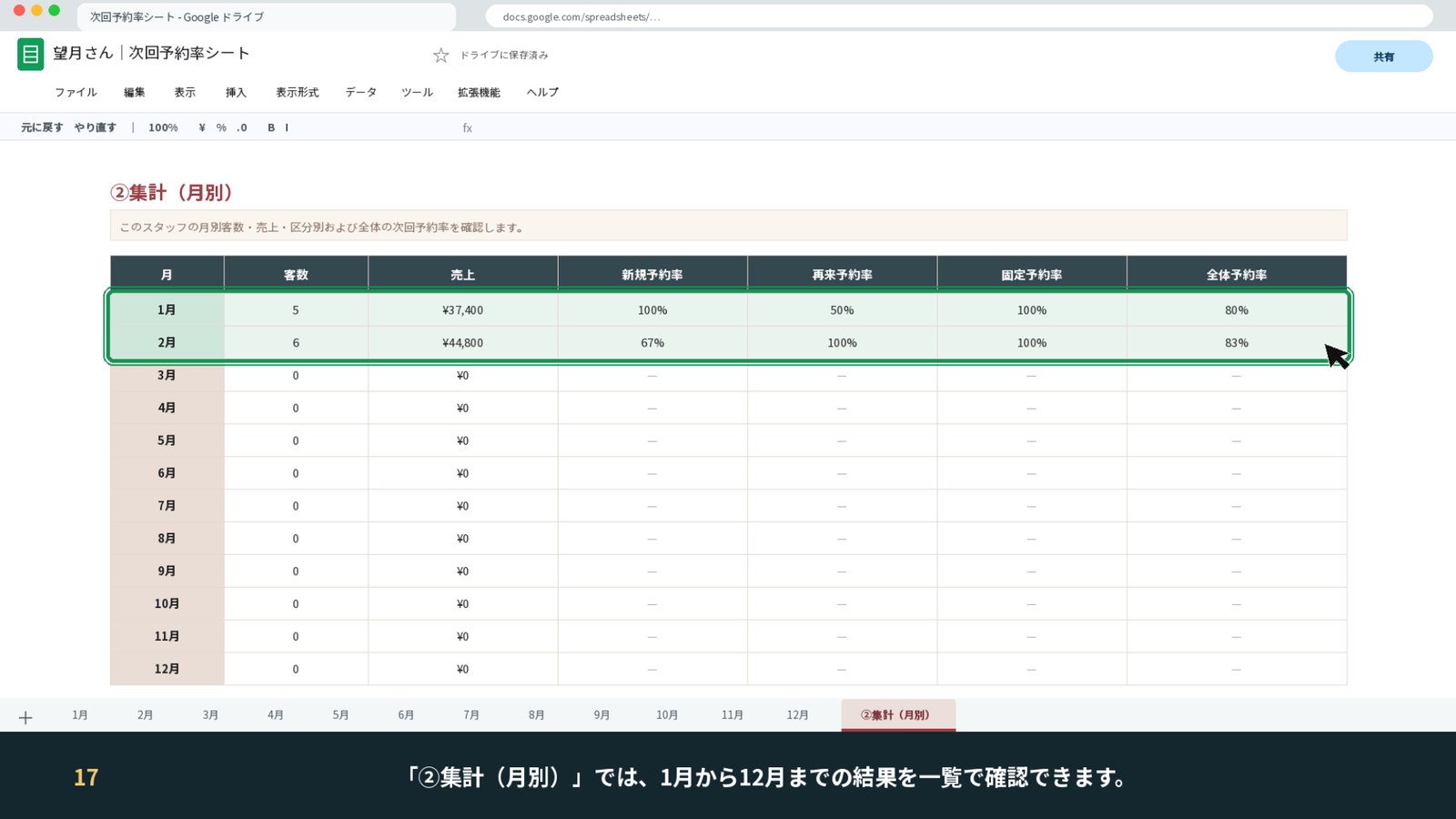Screen dimensions: 1456x819
Task: Click the Bold B toolbar icon
Action: (x=271, y=127)
